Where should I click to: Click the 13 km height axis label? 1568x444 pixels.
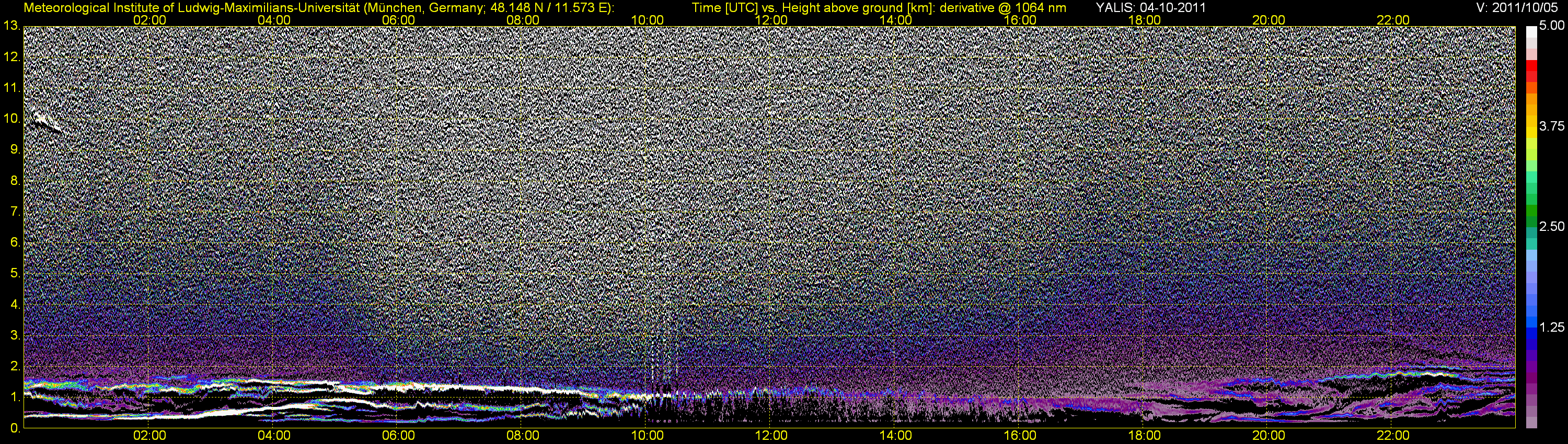11,26
